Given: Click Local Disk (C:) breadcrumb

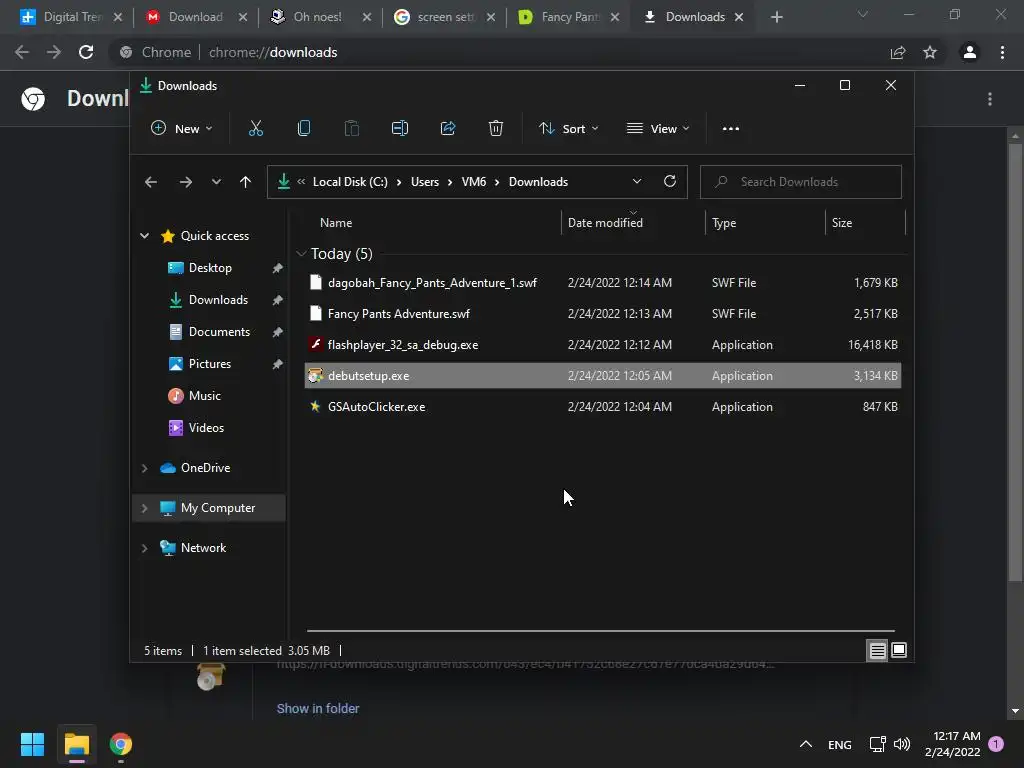Looking at the screenshot, I should pos(350,182).
